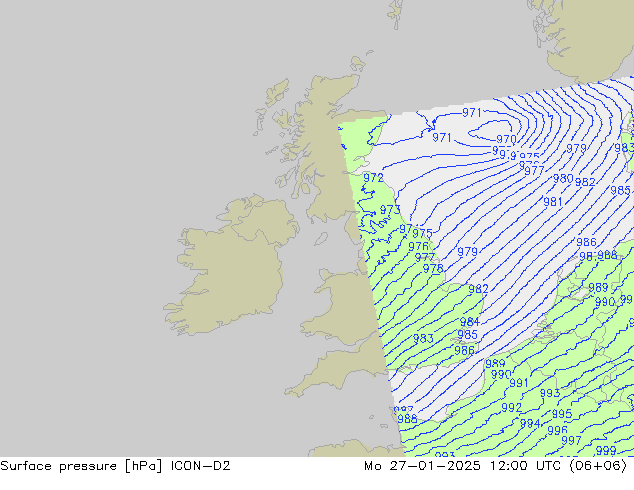The height and width of the screenshot is (490, 634).
Task: Select the 976 isobar label
Action: coord(418,246)
